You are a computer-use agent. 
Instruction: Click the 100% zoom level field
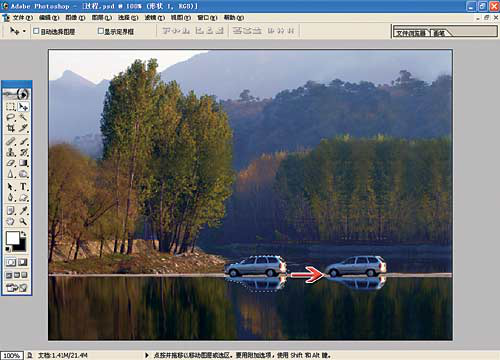click(12, 355)
